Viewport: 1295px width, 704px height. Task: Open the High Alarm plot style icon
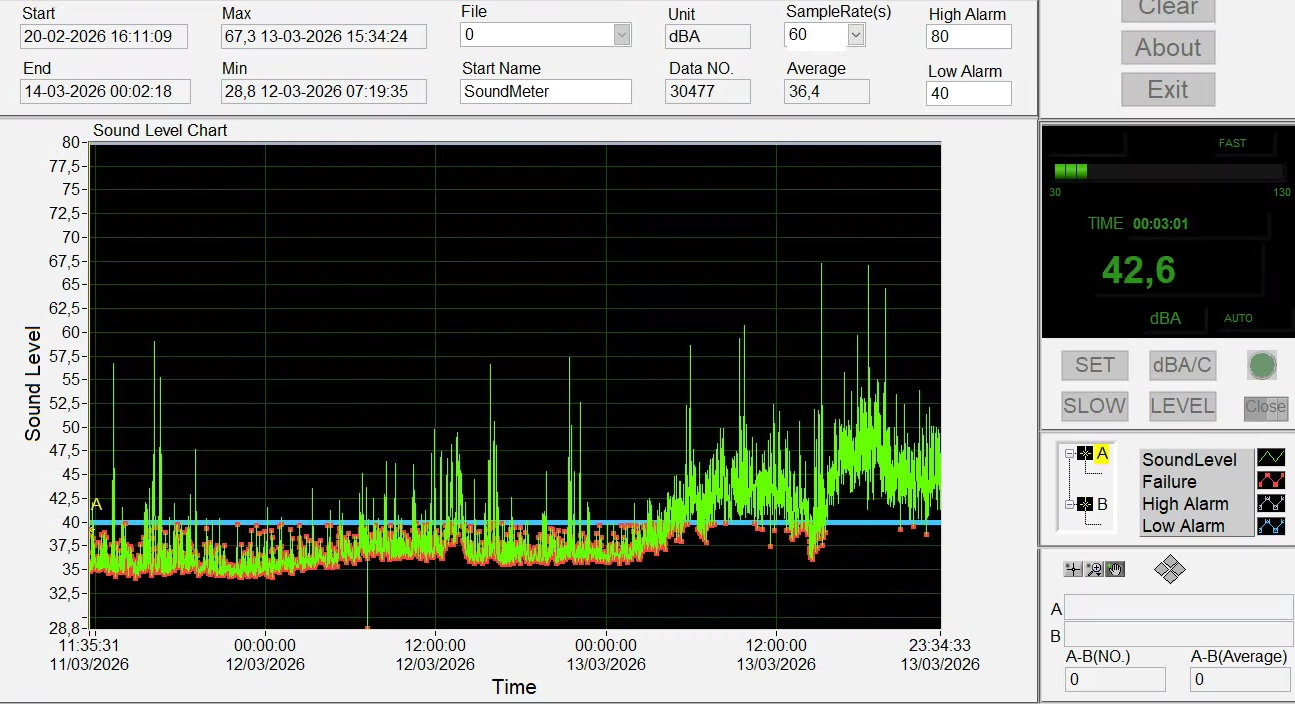(1271, 503)
